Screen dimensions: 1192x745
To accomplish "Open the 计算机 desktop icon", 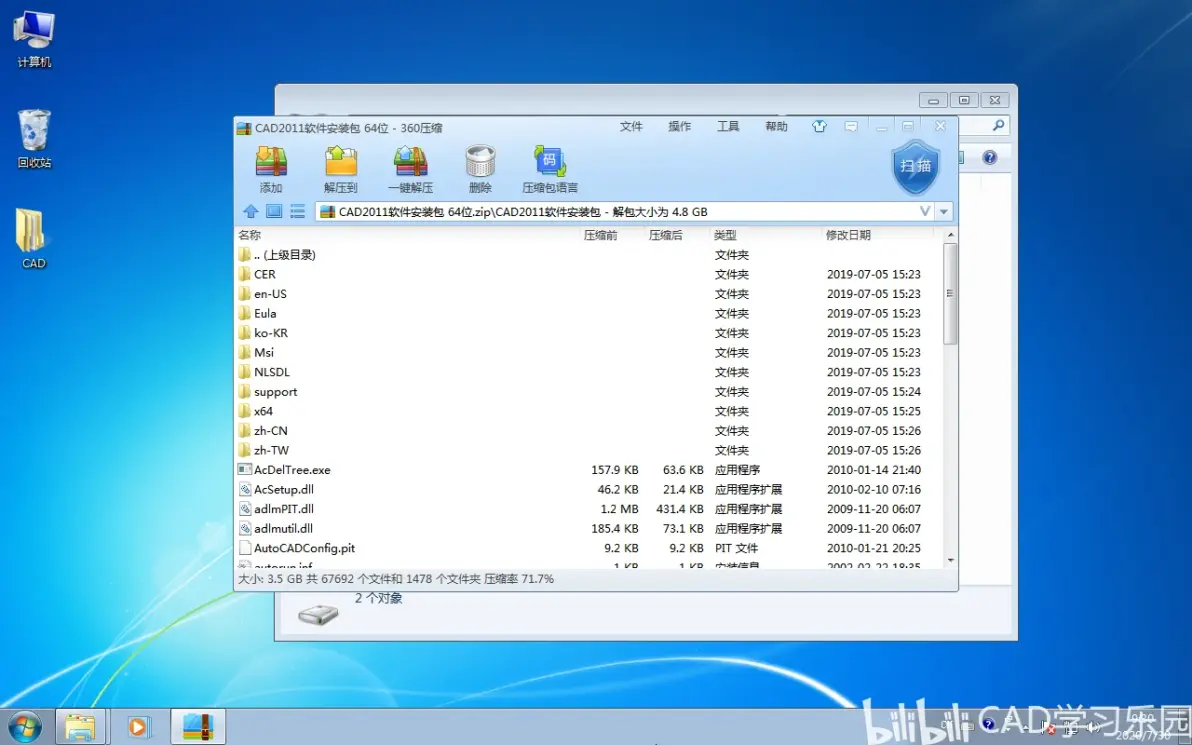I will pyautogui.click(x=34, y=40).
